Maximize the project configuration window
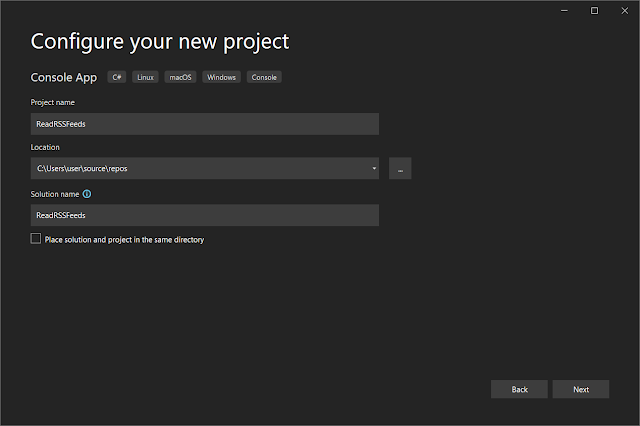 pyautogui.click(x=595, y=11)
